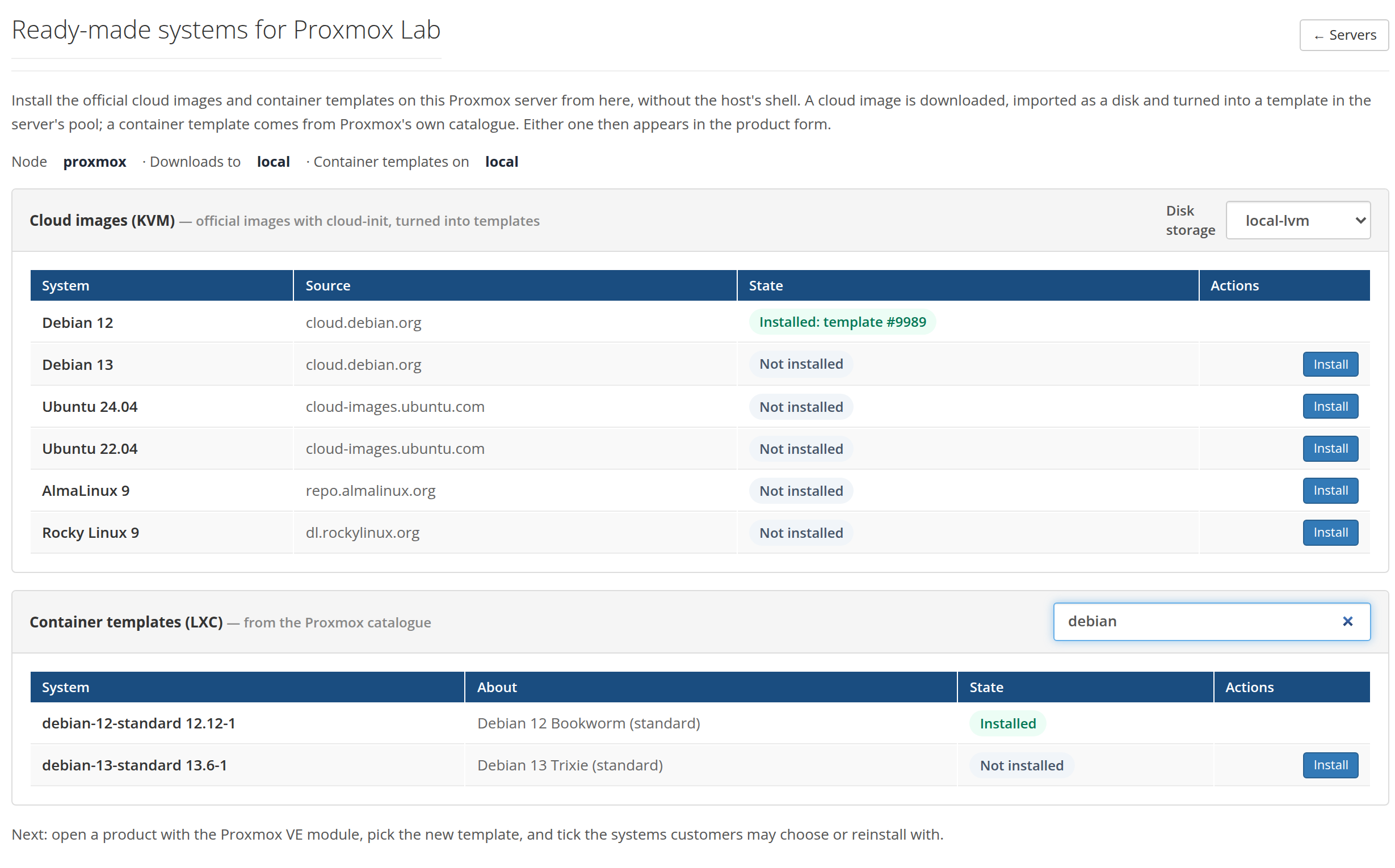Click the Debian 12 Bookworm (standard) description

click(589, 723)
